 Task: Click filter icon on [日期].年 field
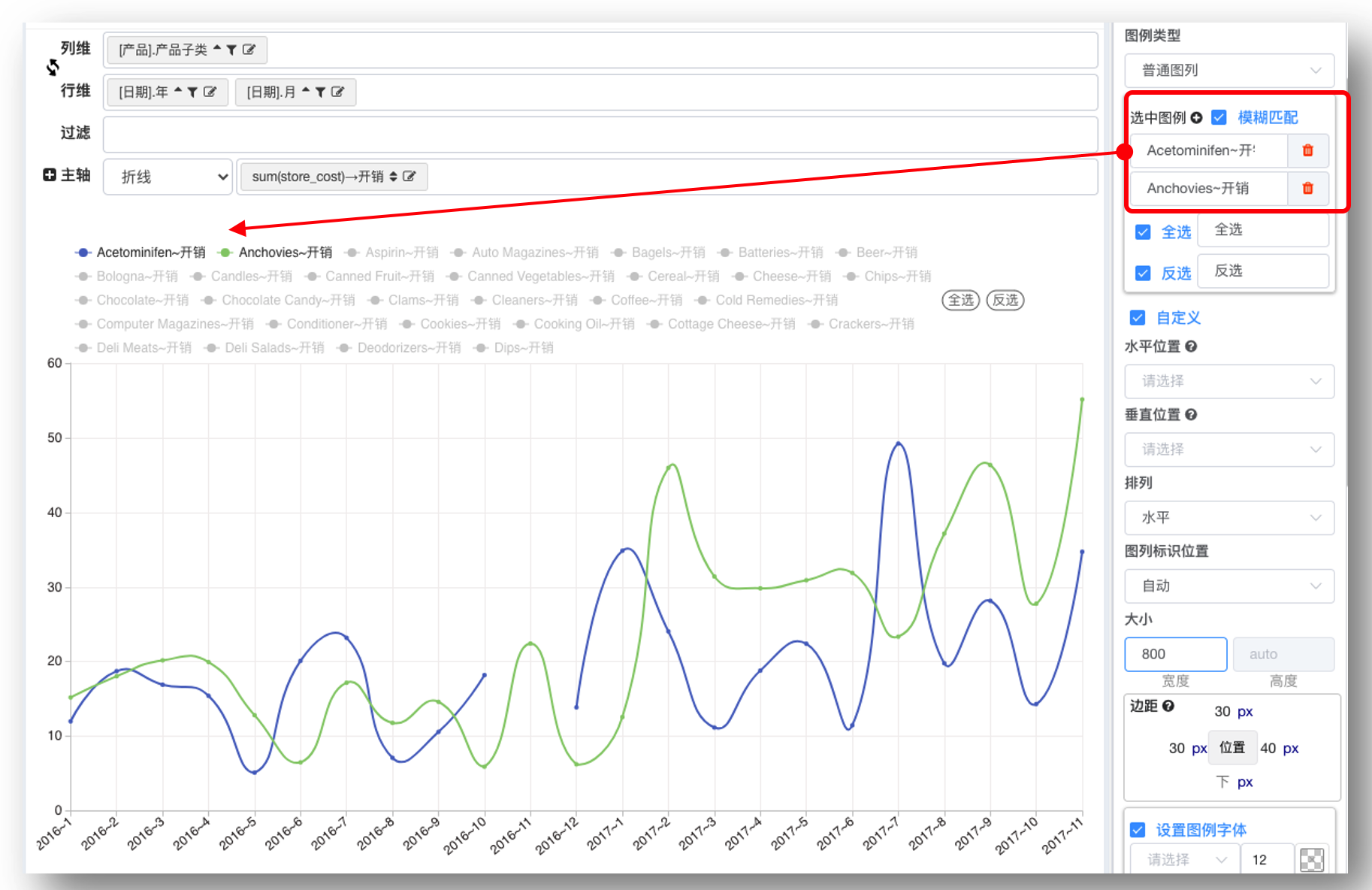click(x=192, y=92)
